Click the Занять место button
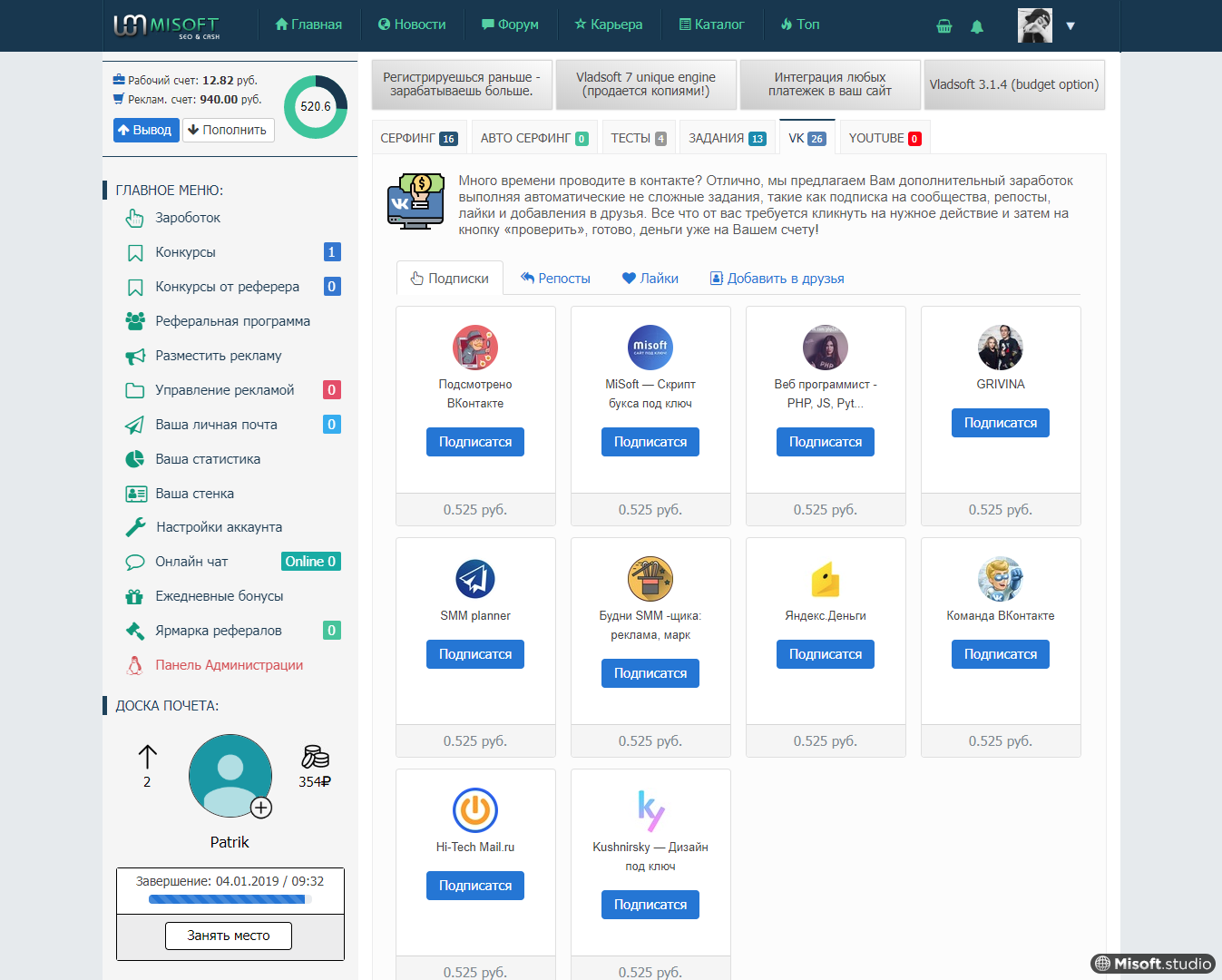1222x980 pixels. 229,936
